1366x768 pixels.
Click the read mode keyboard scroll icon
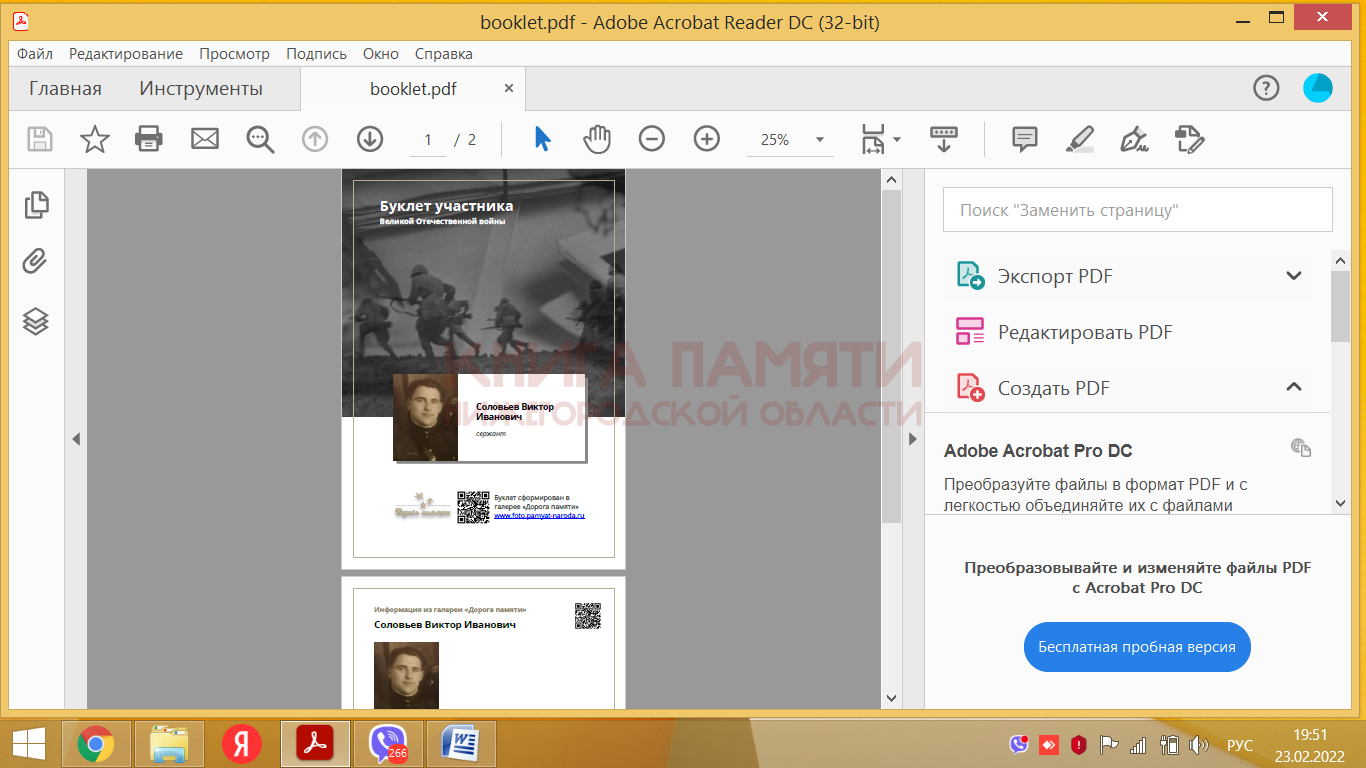click(x=944, y=139)
